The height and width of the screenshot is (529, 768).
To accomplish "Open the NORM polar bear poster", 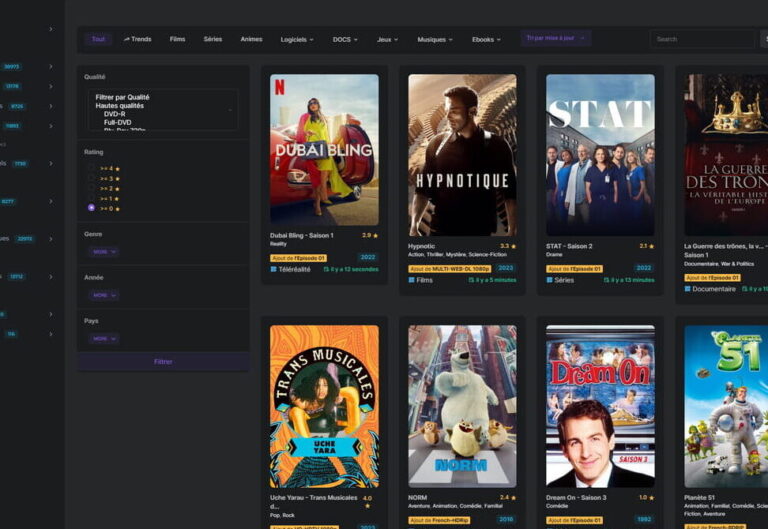I will tap(462, 407).
